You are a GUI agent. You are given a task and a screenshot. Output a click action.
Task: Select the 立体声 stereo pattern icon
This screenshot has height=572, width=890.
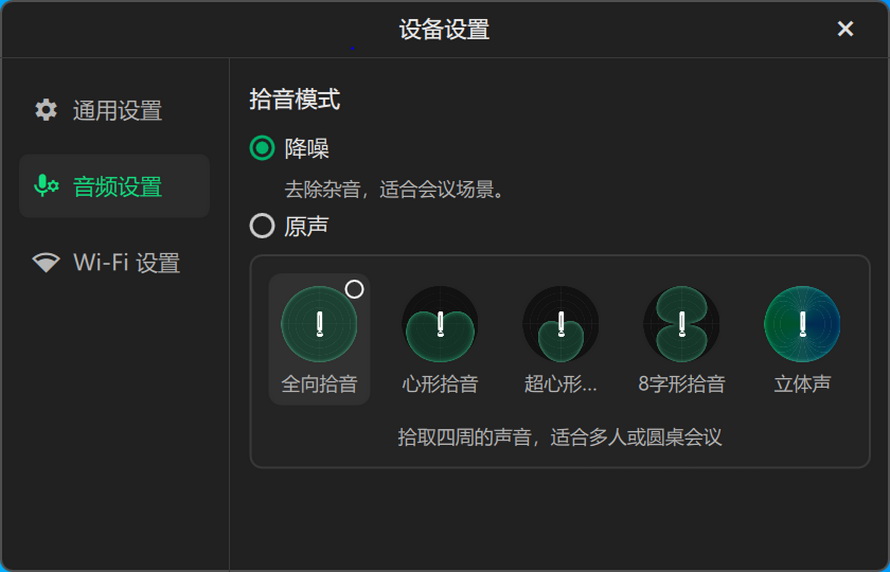(802, 324)
